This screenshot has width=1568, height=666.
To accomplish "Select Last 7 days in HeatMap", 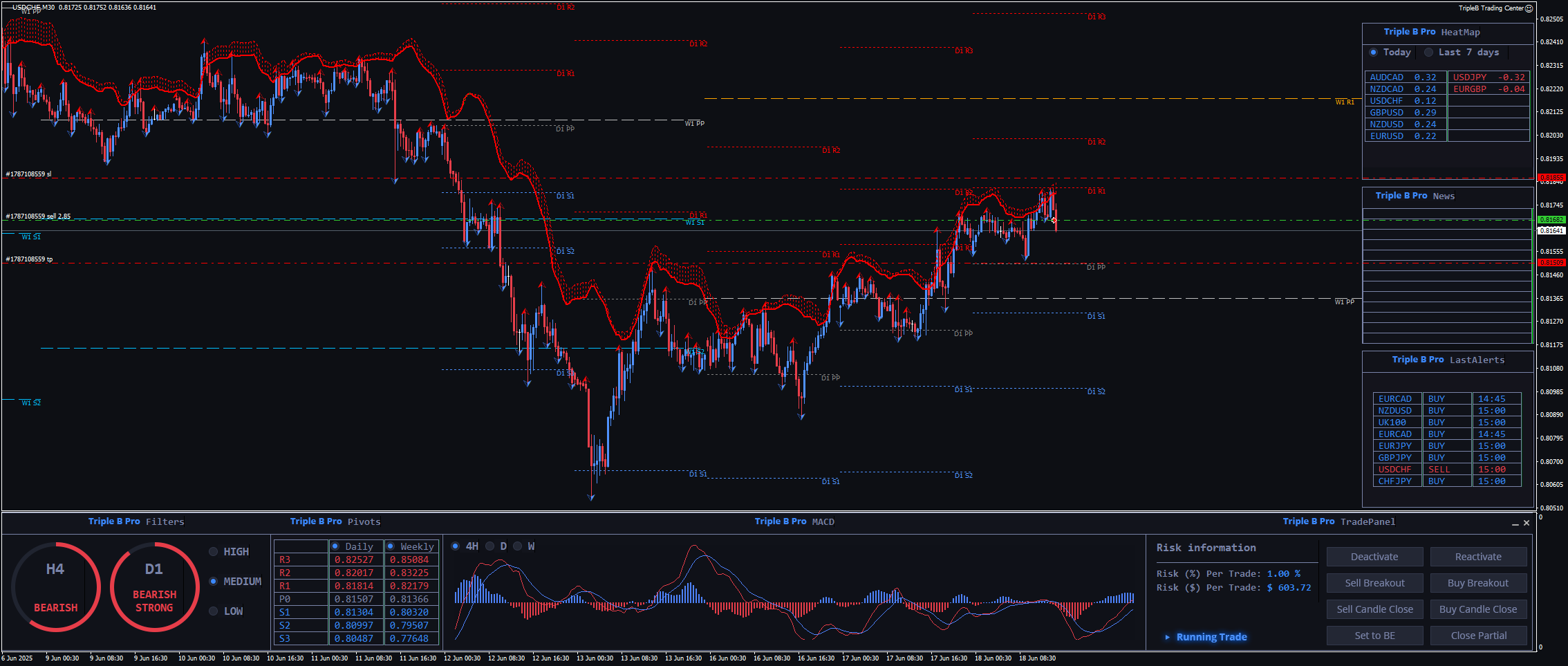I will [1428, 53].
